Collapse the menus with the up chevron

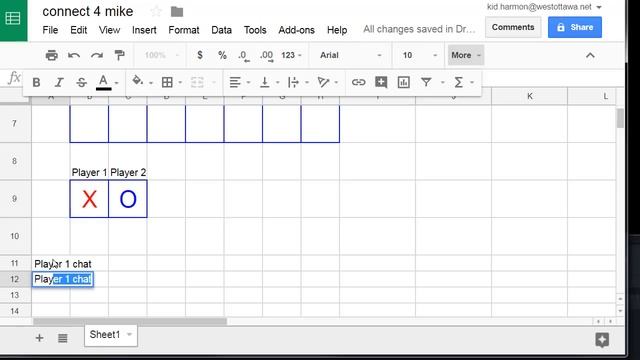(590, 56)
